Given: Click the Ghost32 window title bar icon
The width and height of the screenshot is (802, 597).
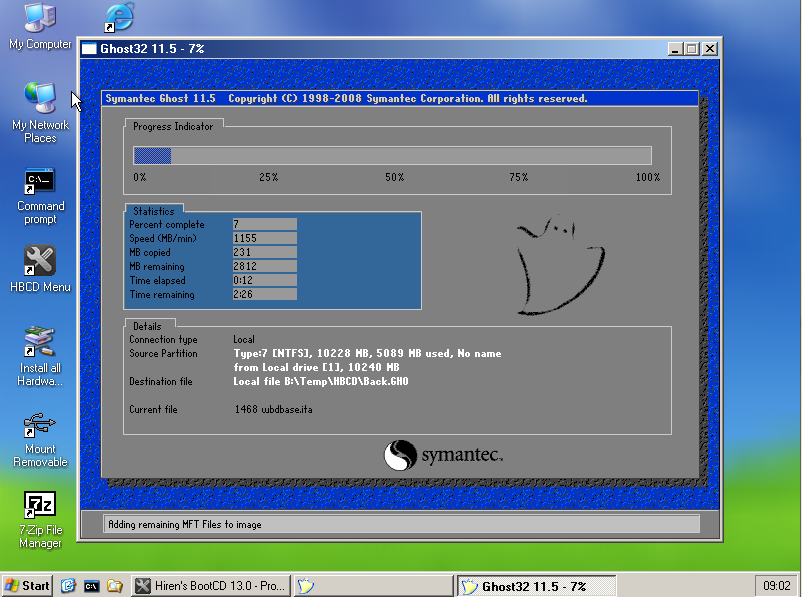Looking at the screenshot, I should tap(89, 49).
